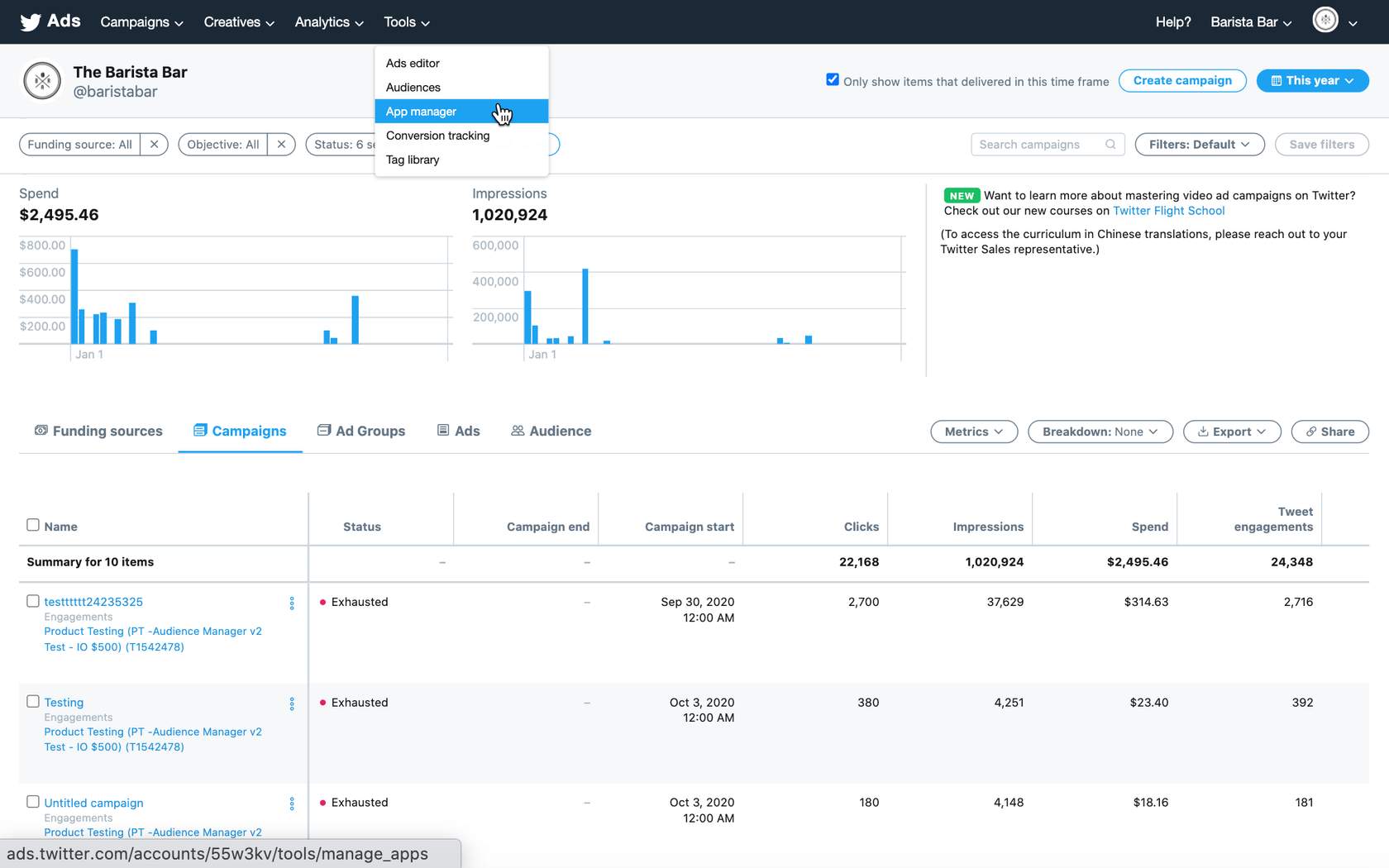Click the Export download icon
The image size is (1389, 868).
pos(1203,432)
